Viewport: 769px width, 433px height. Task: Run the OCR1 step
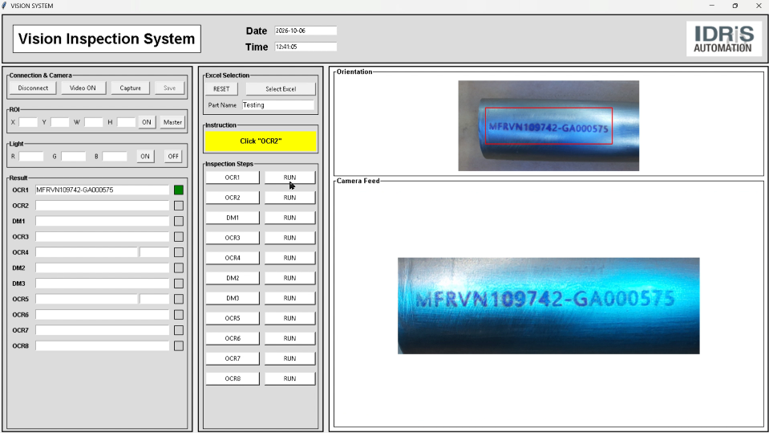pos(290,178)
